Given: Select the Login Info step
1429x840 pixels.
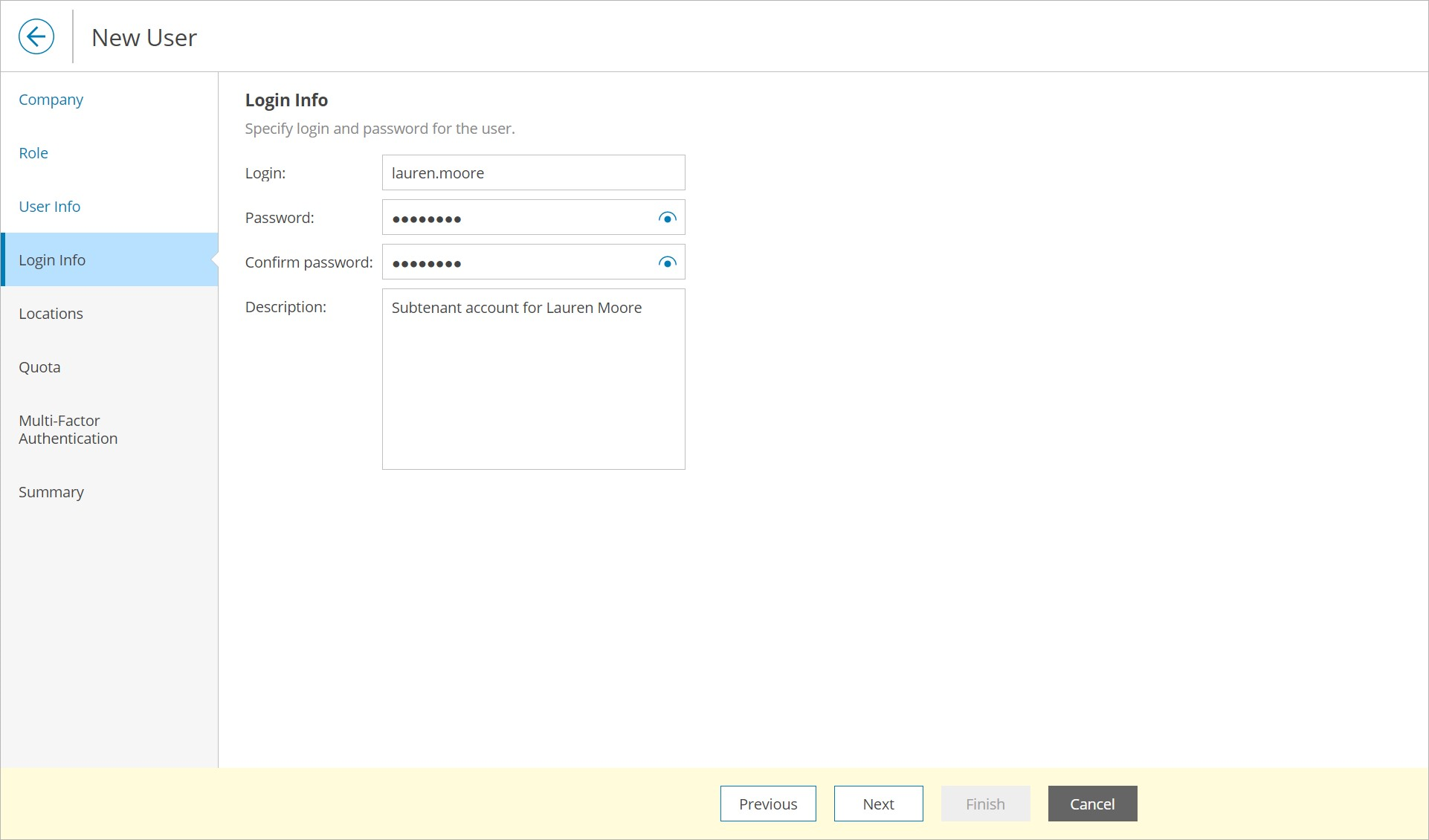Looking at the screenshot, I should click(x=52, y=260).
